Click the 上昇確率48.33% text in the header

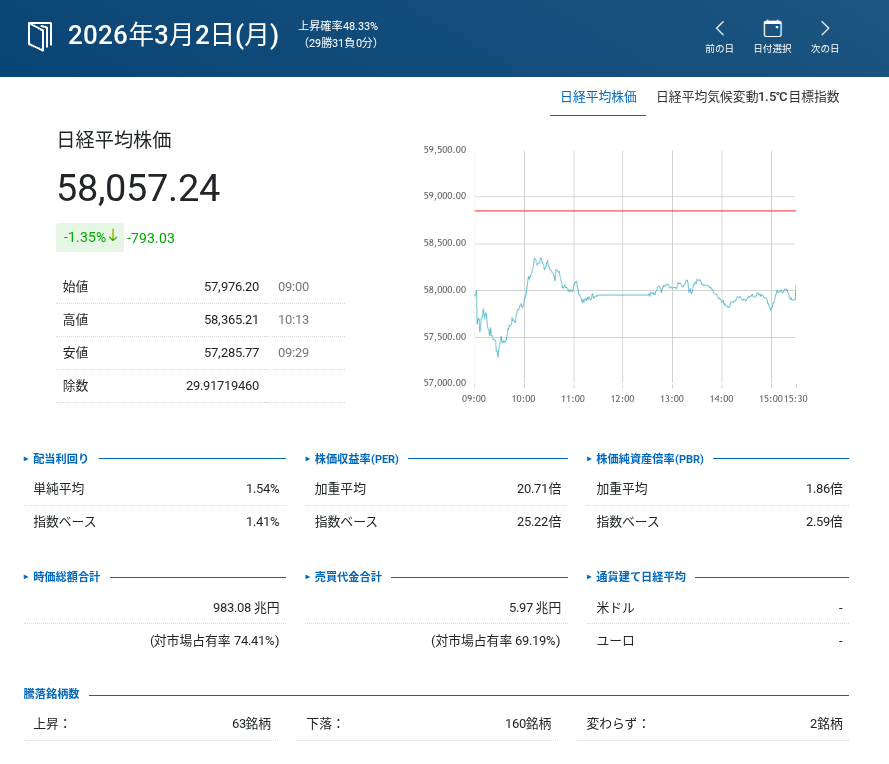coord(338,26)
